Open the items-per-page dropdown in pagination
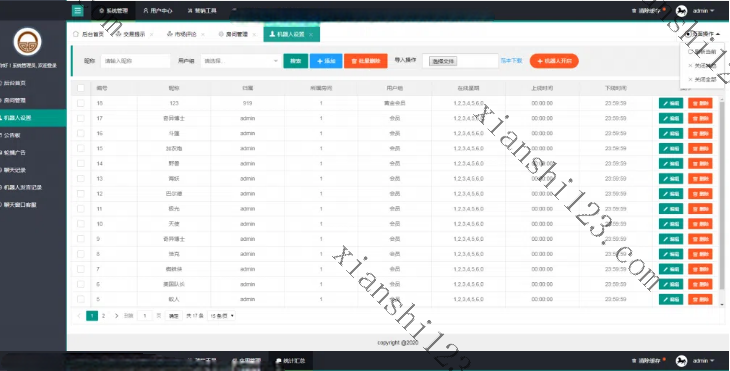 click(x=222, y=316)
